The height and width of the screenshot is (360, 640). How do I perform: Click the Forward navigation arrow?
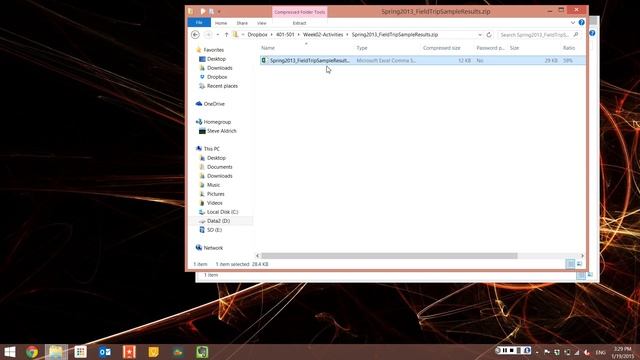208,35
